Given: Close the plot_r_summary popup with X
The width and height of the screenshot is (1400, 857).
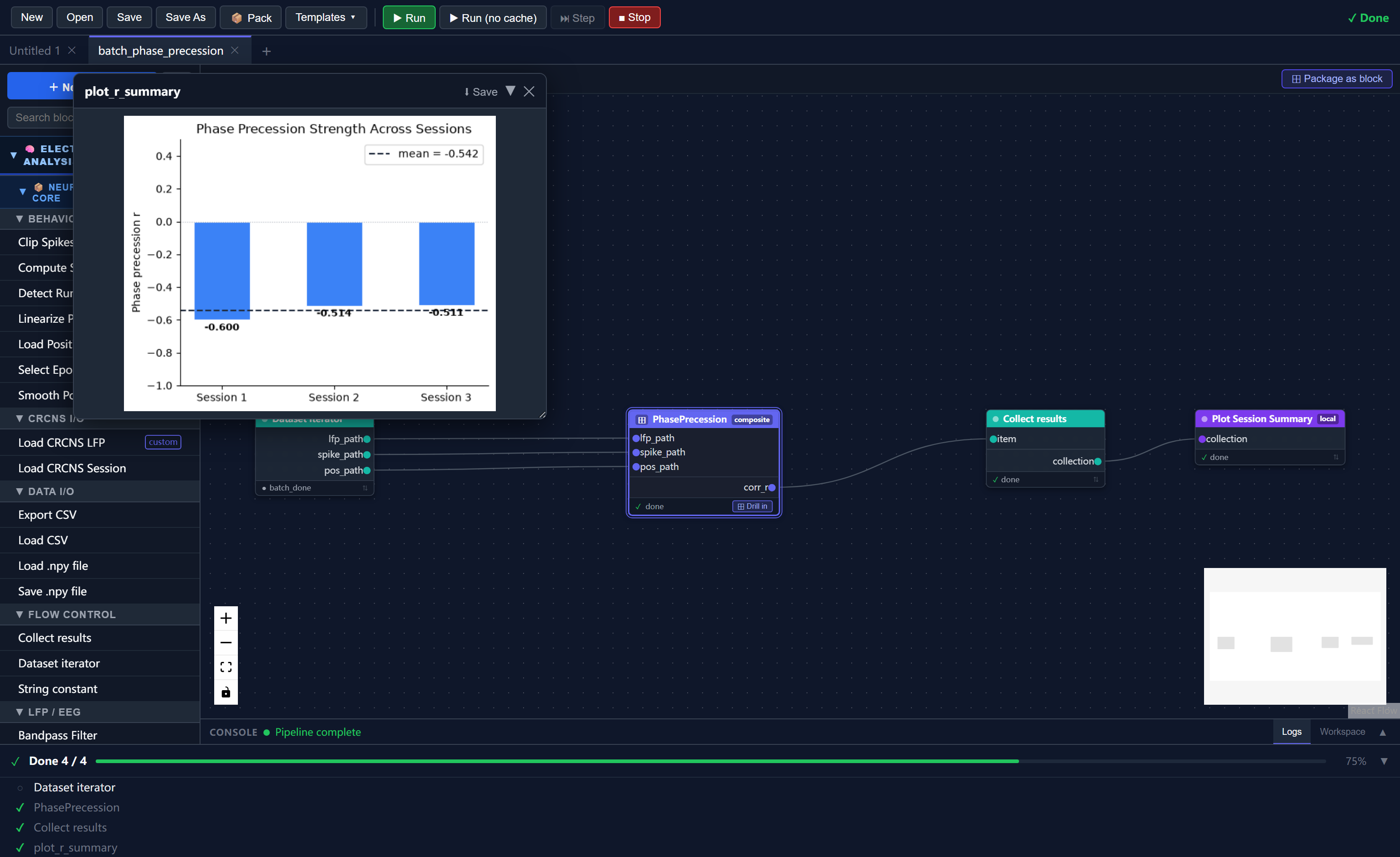Looking at the screenshot, I should [x=529, y=92].
